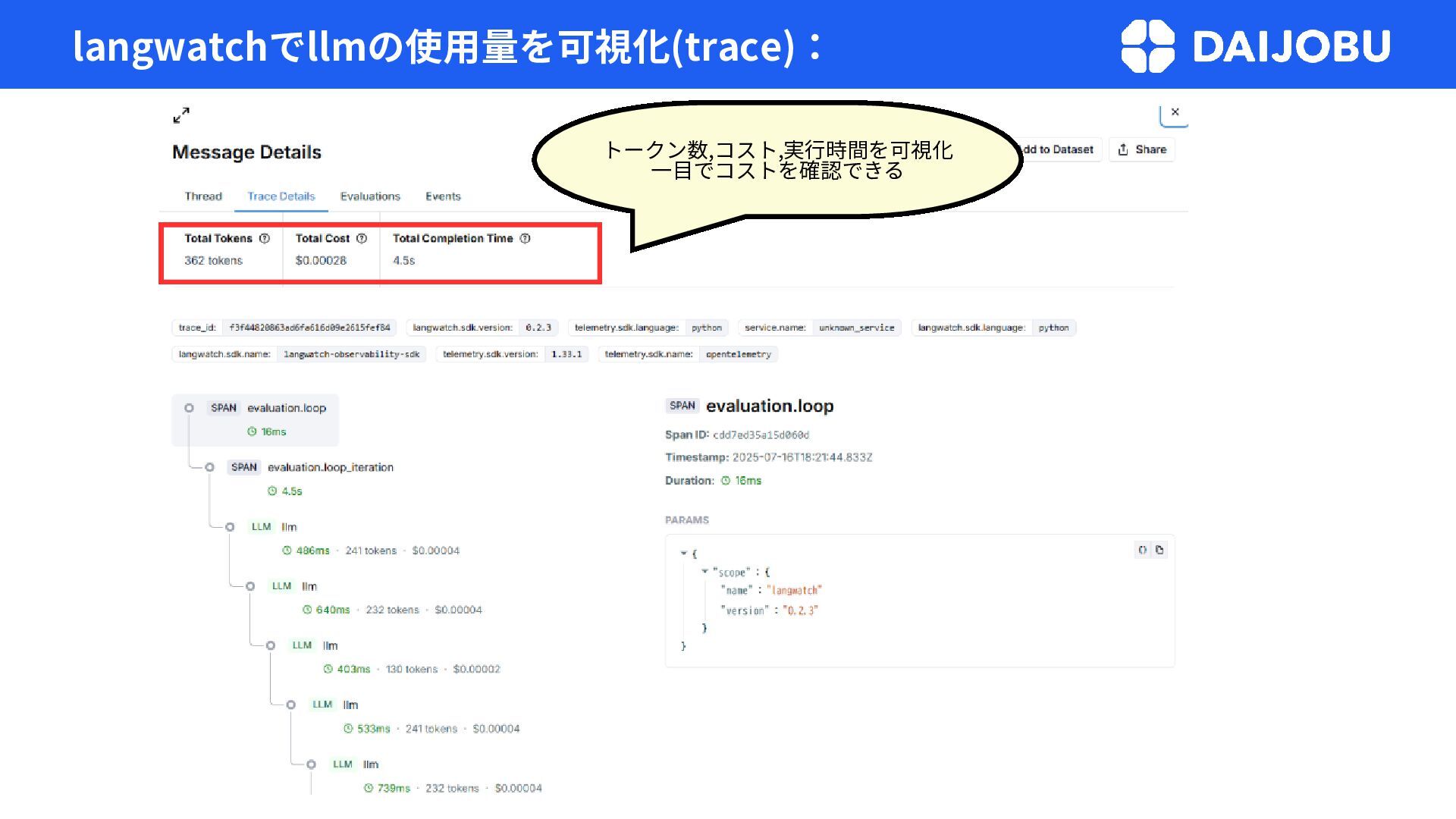Click the Share button
1456x819 pixels.
click(1142, 149)
